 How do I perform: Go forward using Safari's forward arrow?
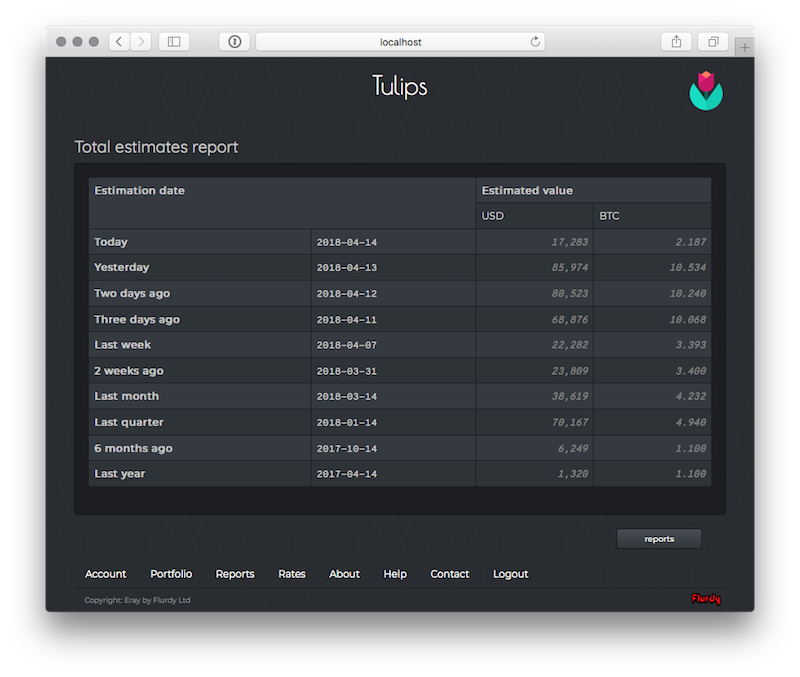[x=141, y=41]
